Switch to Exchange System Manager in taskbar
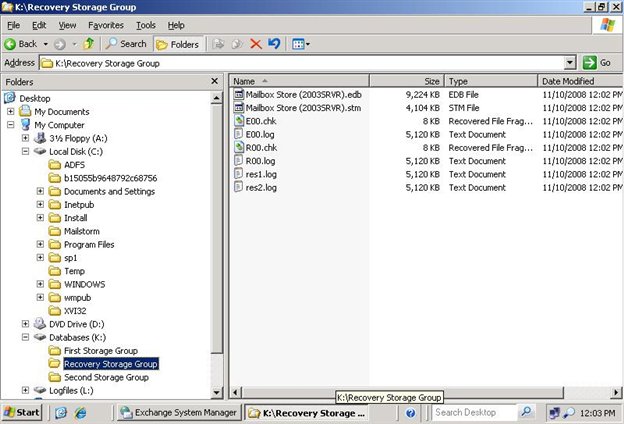624x424 pixels. [179, 412]
